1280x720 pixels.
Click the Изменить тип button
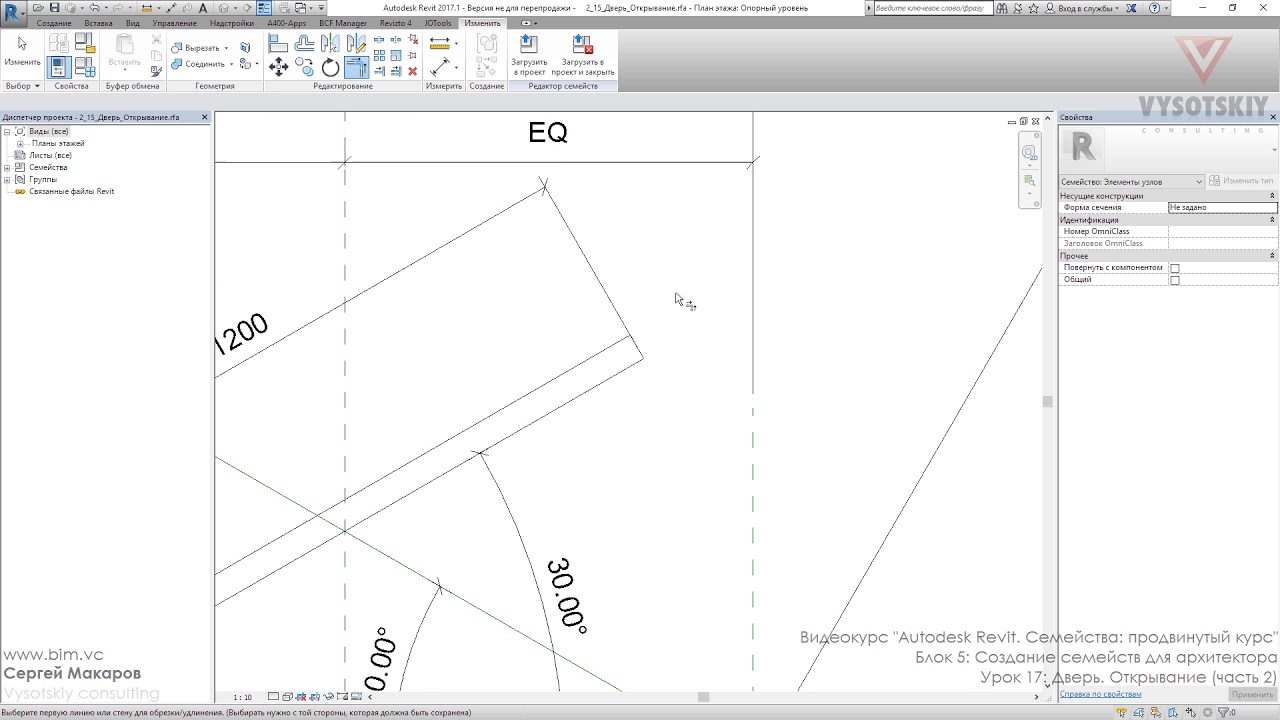(x=1241, y=181)
